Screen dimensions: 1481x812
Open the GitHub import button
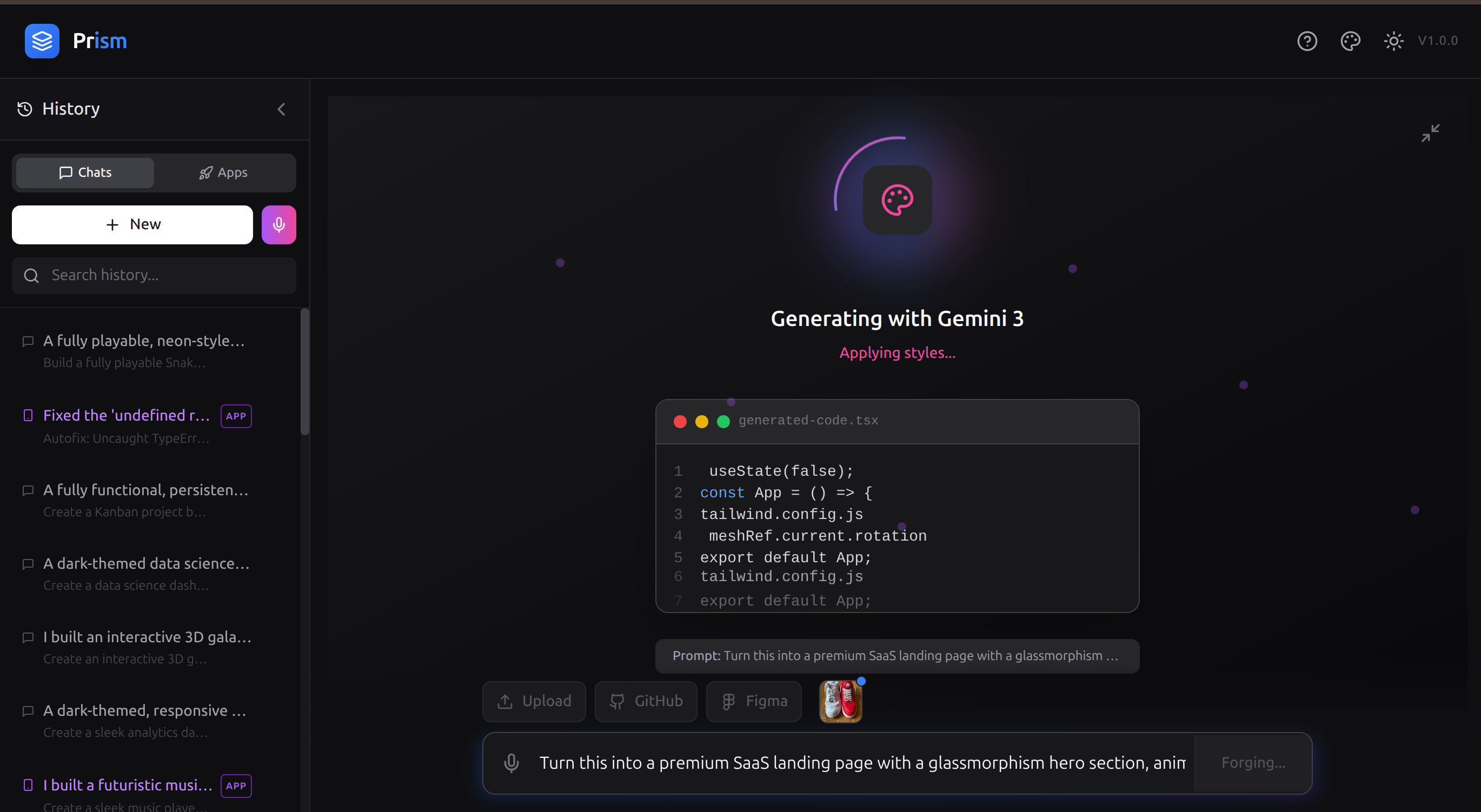(x=646, y=701)
